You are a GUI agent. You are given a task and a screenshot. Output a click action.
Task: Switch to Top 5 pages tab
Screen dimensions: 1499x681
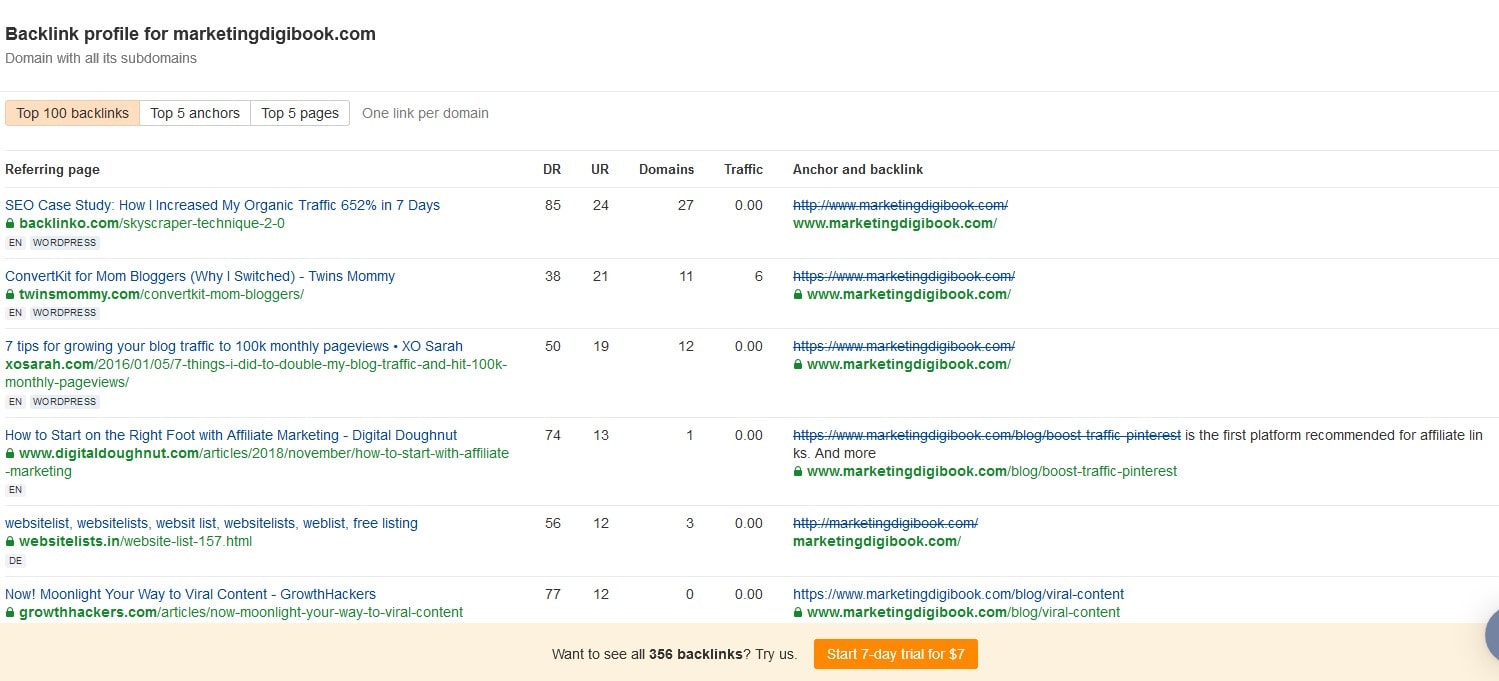300,113
